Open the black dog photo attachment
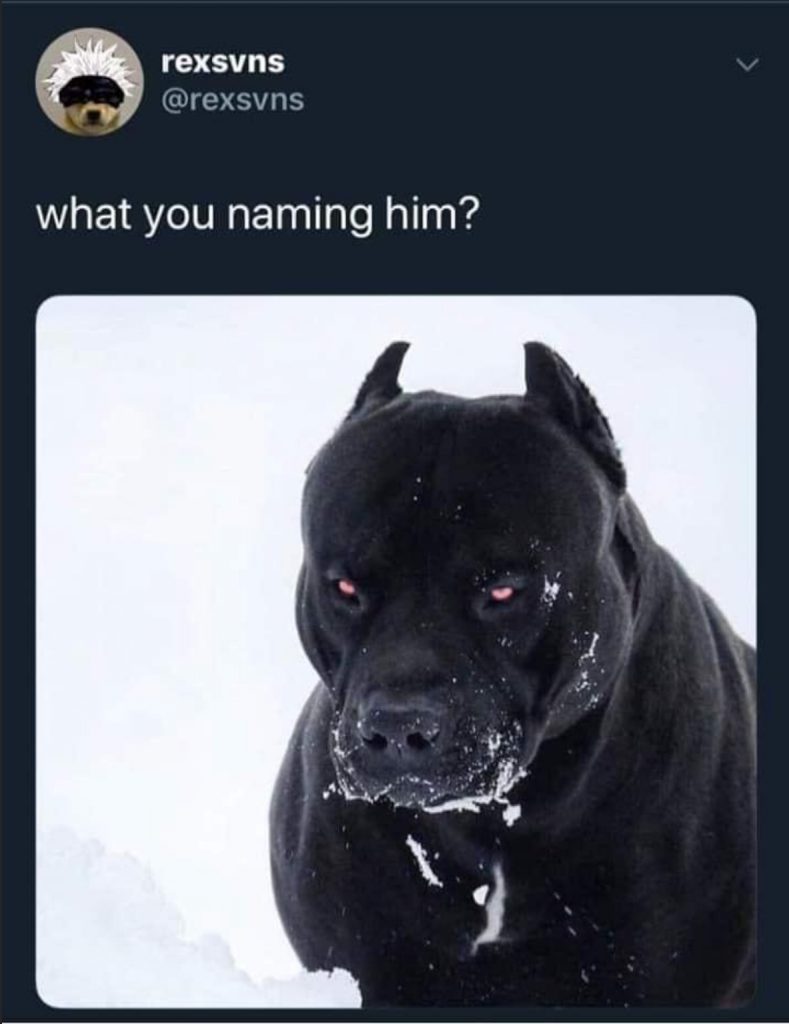The image size is (789, 1024). [x=396, y=651]
